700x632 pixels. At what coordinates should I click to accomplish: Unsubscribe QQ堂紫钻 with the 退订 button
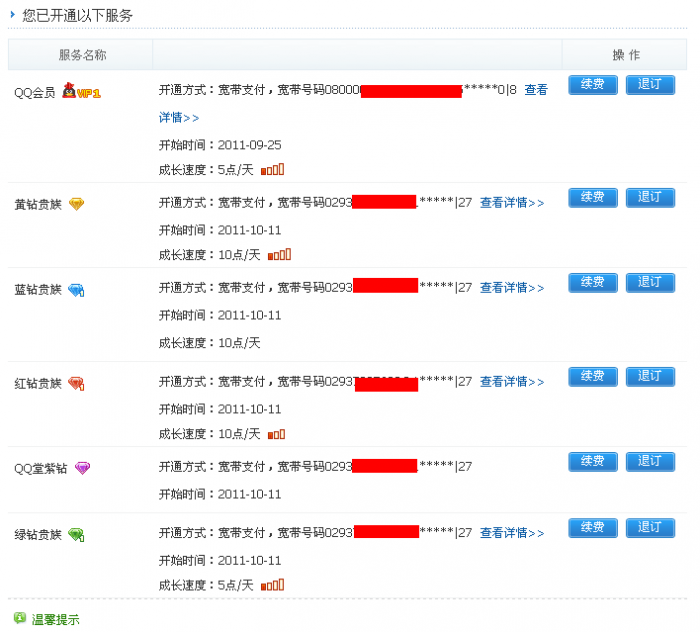pyautogui.click(x=650, y=462)
